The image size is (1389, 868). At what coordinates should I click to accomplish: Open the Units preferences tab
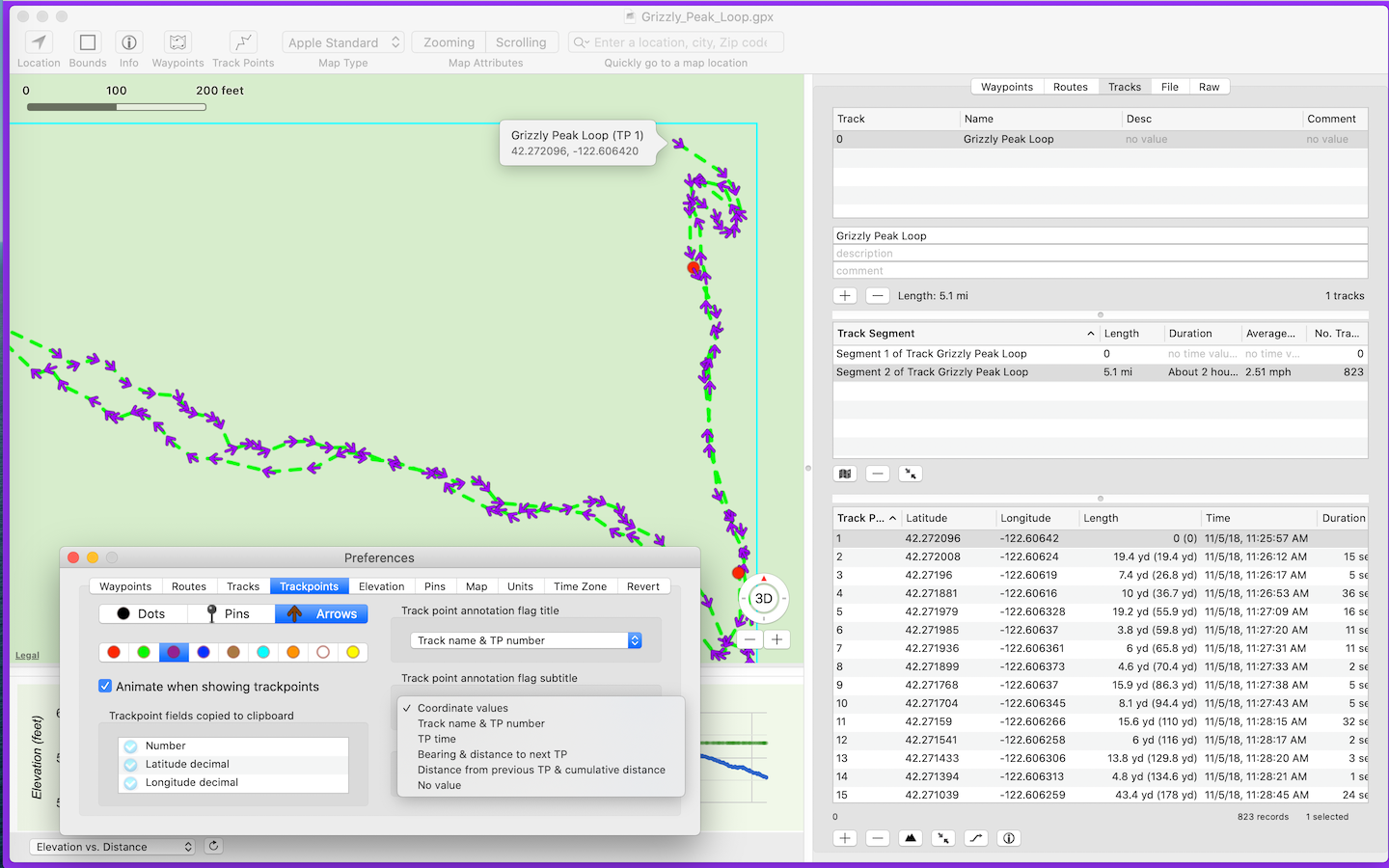tap(520, 585)
